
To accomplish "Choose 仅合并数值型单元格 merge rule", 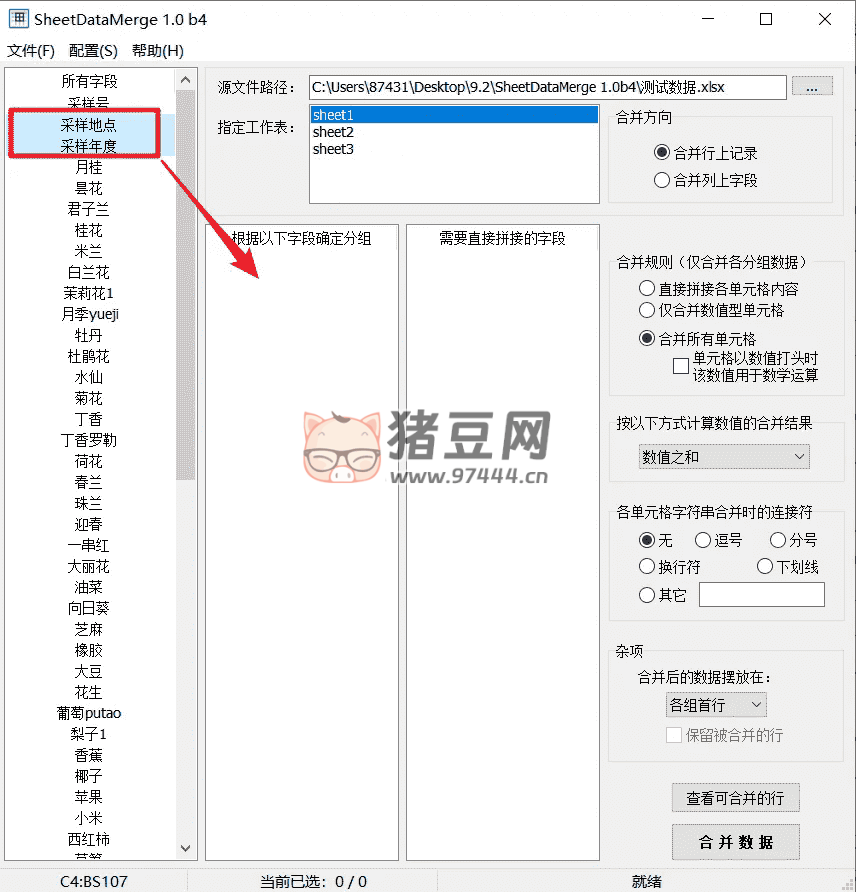I will 646,310.
